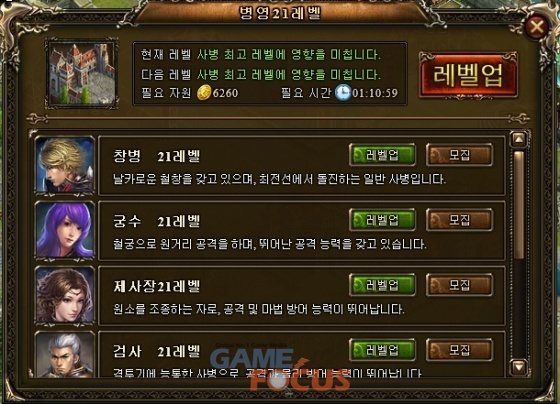
Task: Close the barracks window with X
Action: click(x=536, y=27)
